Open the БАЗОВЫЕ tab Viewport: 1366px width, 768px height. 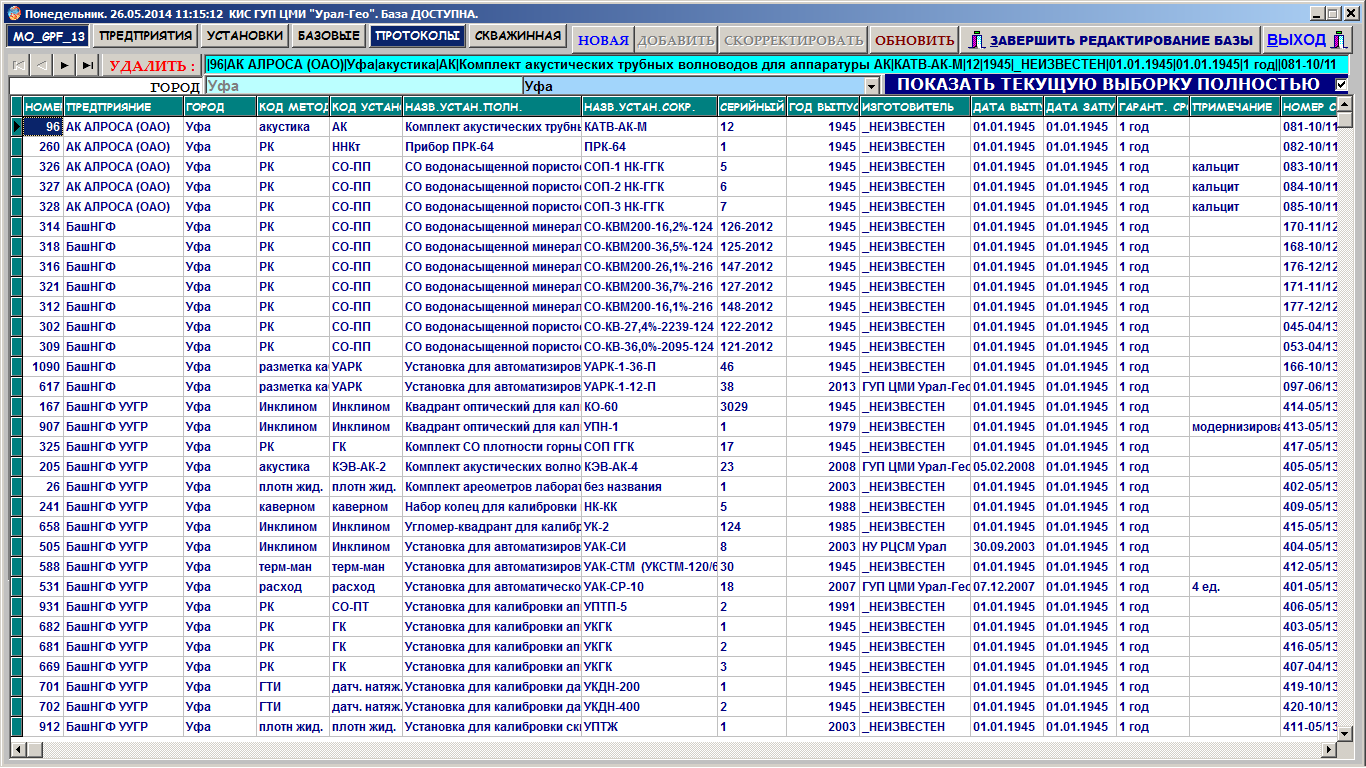328,36
